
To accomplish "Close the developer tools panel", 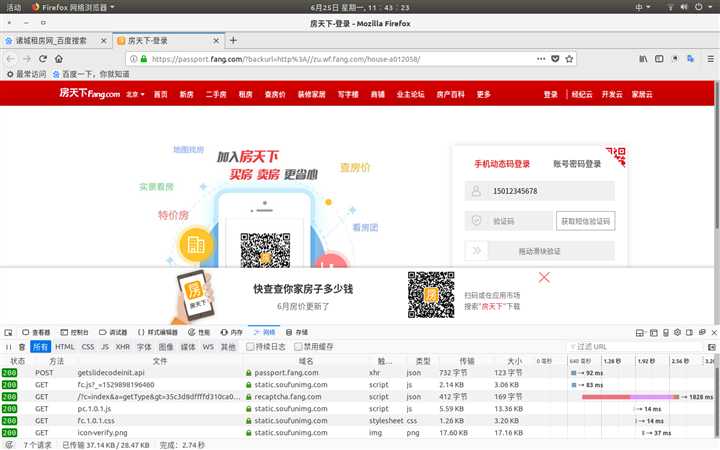I will [x=714, y=332].
